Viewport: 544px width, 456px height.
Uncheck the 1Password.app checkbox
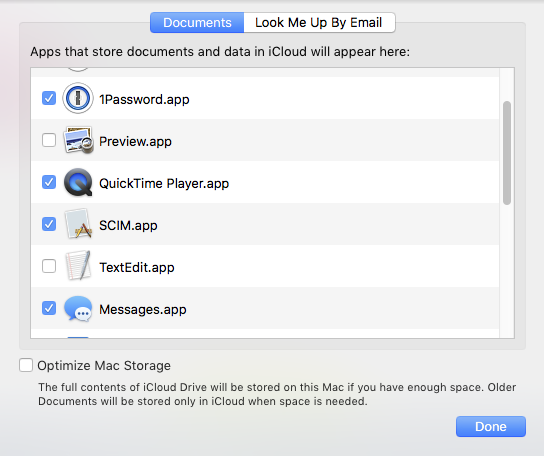(49, 98)
